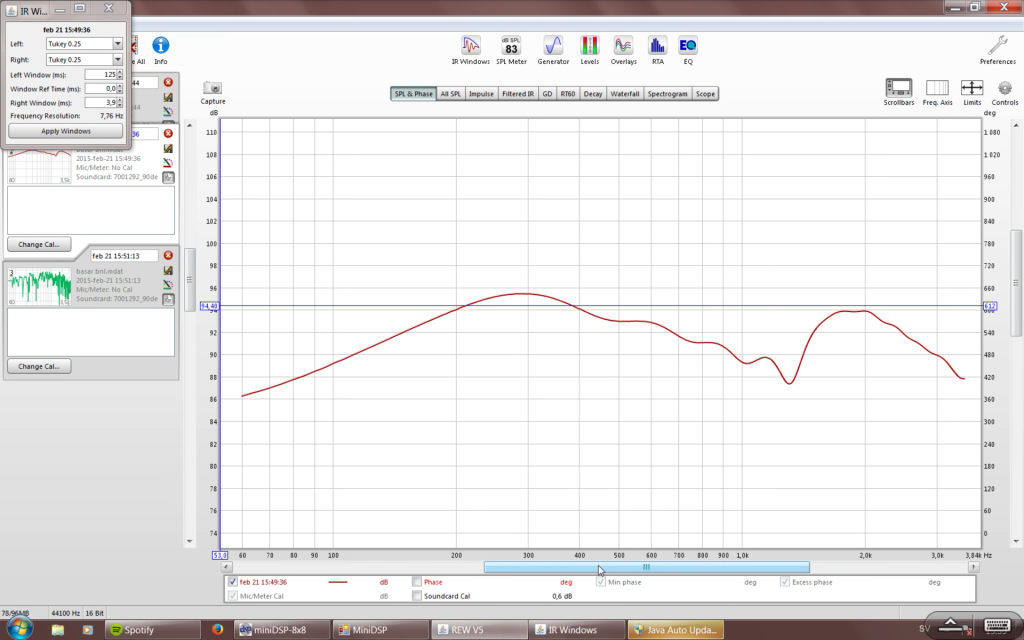The height and width of the screenshot is (640, 1024).
Task: Open Preferences wrench icon
Action: pos(997,46)
